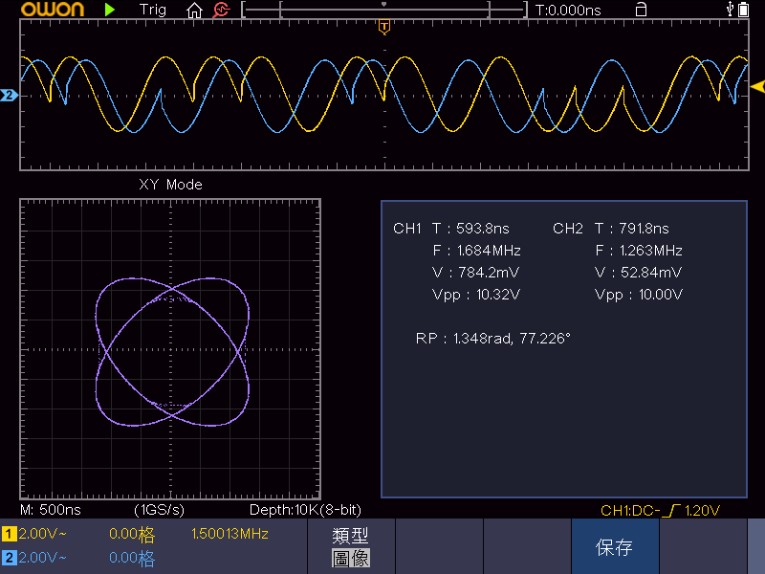Click channel 1 offset 0.00格

click(x=132, y=534)
